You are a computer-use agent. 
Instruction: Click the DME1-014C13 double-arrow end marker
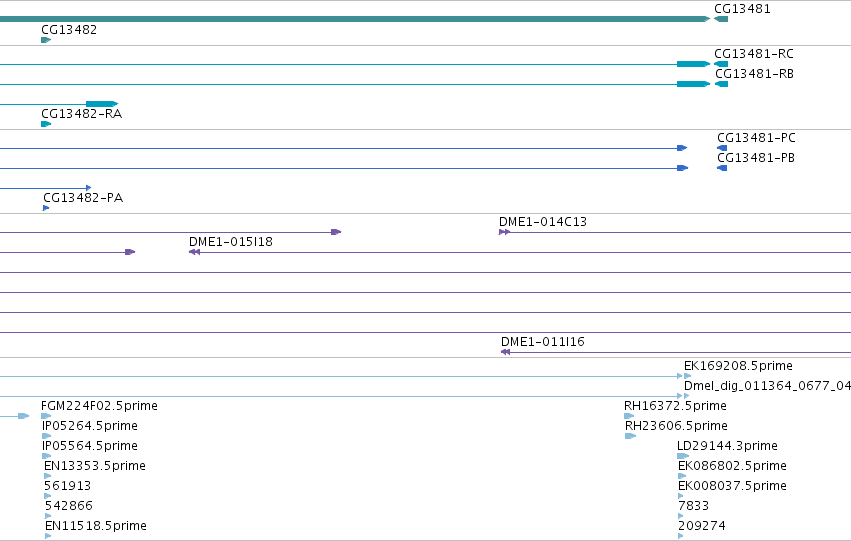coord(504,232)
